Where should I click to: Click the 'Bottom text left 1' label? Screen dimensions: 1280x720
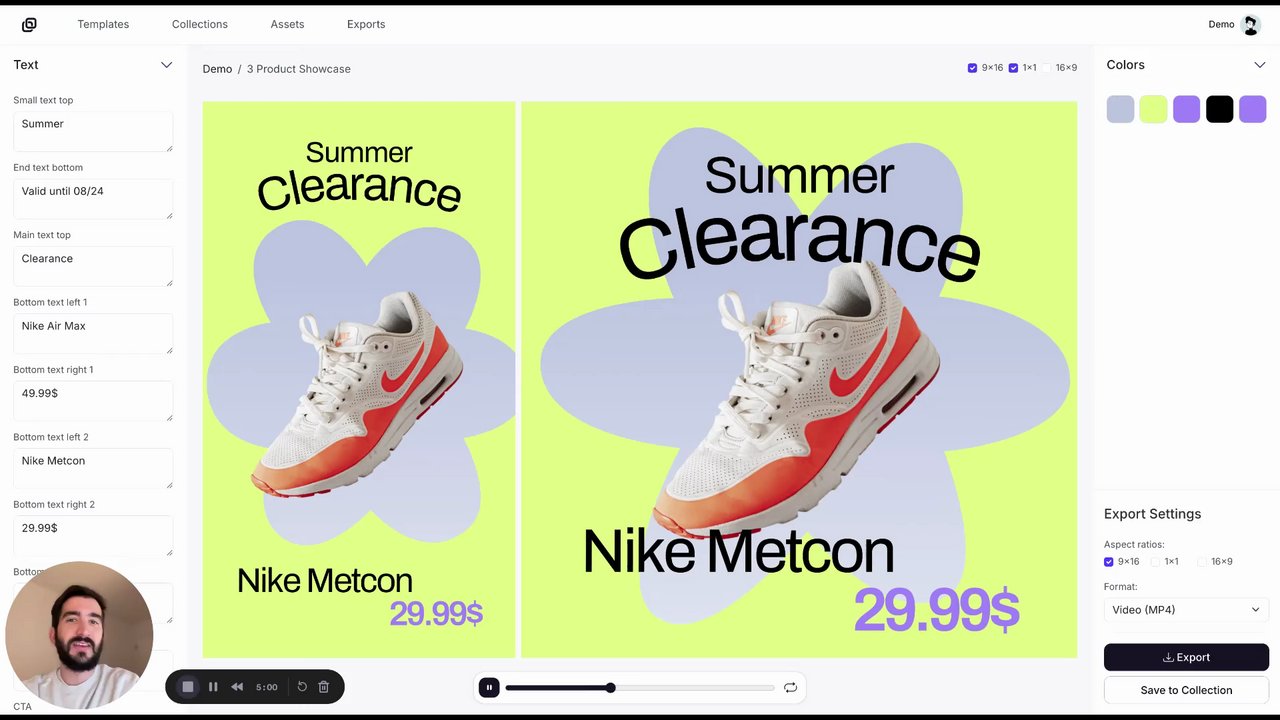coord(50,302)
